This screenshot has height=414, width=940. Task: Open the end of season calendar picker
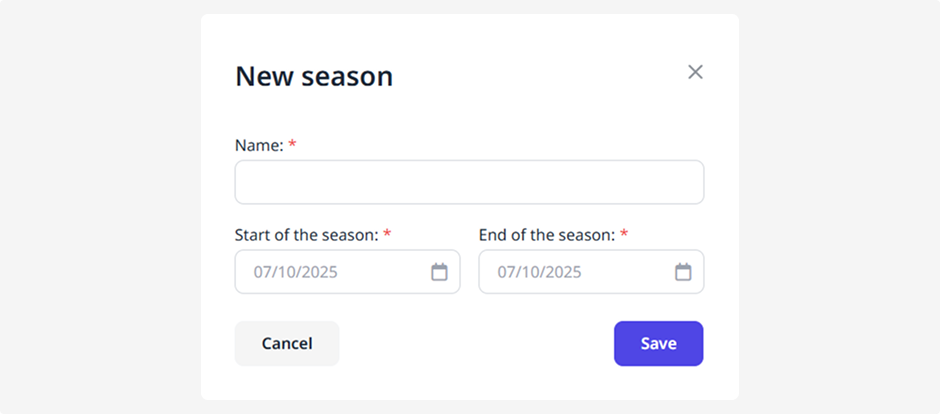[x=683, y=272]
